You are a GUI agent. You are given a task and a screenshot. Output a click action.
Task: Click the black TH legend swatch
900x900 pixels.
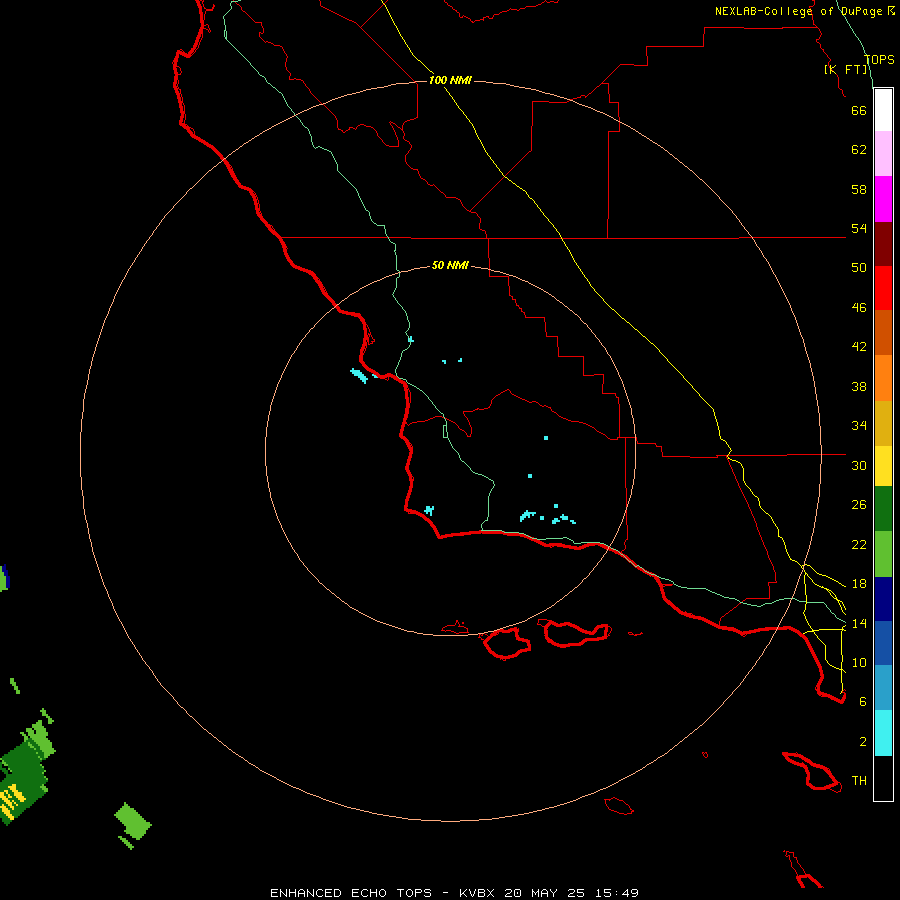[883, 778]
